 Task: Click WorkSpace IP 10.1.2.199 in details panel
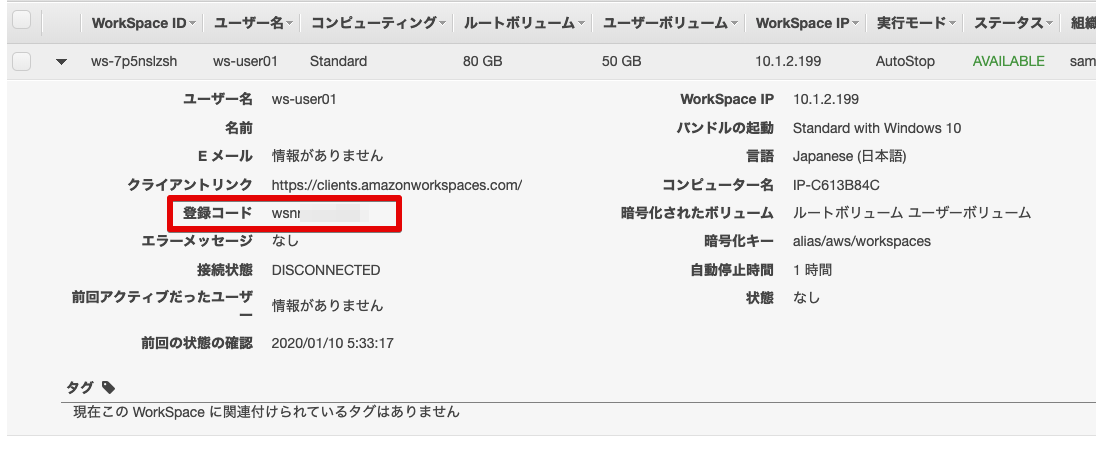[826, 100]
